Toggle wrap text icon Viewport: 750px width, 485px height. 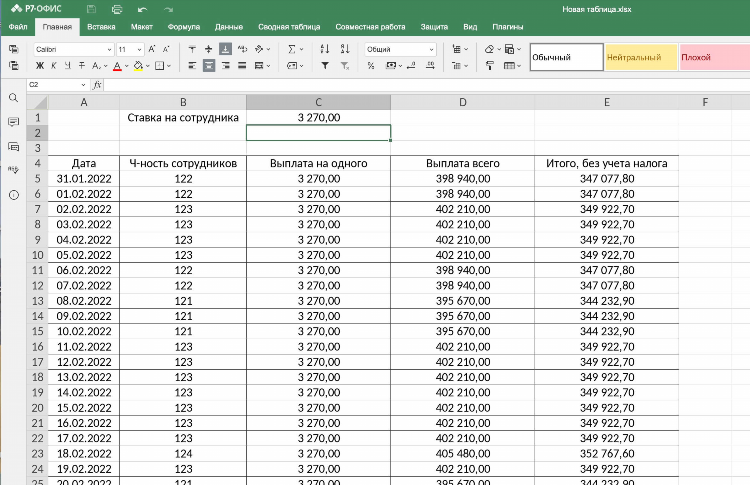(243, 49)
